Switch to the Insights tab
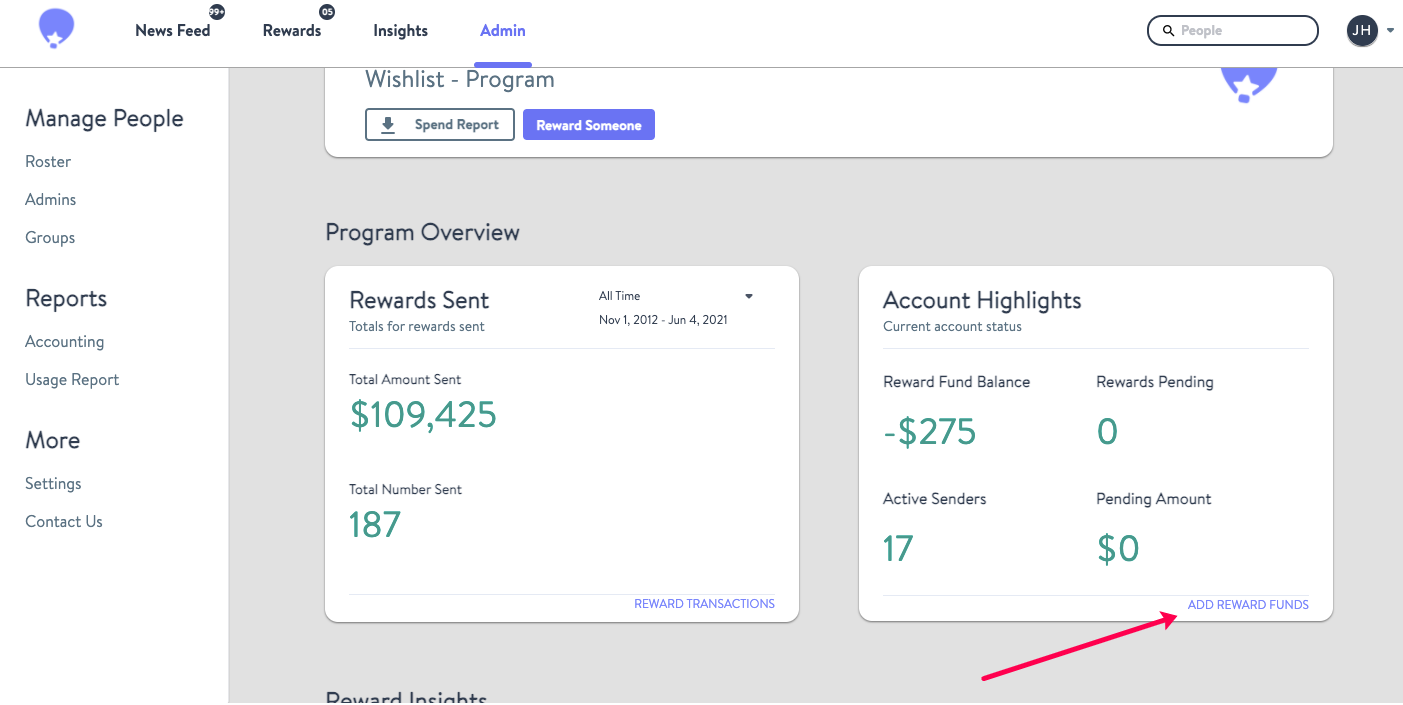1403x705 pixels. [401, 31]
